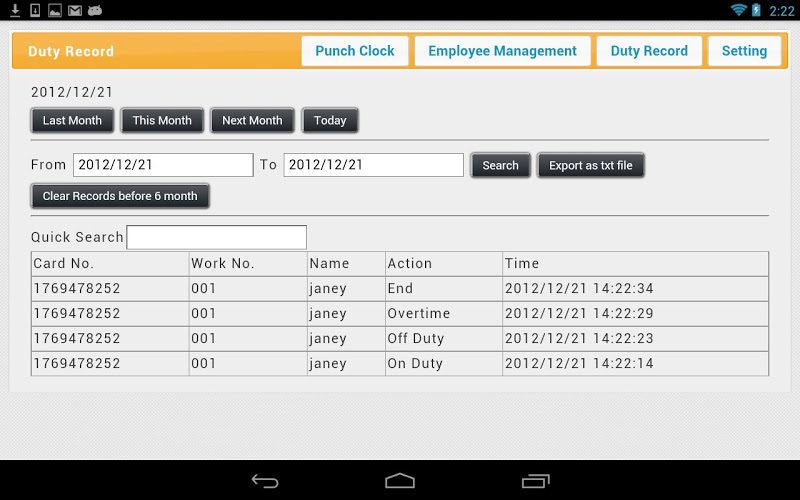Show Last Month records
800x500 pixels.
pos(72,120)
